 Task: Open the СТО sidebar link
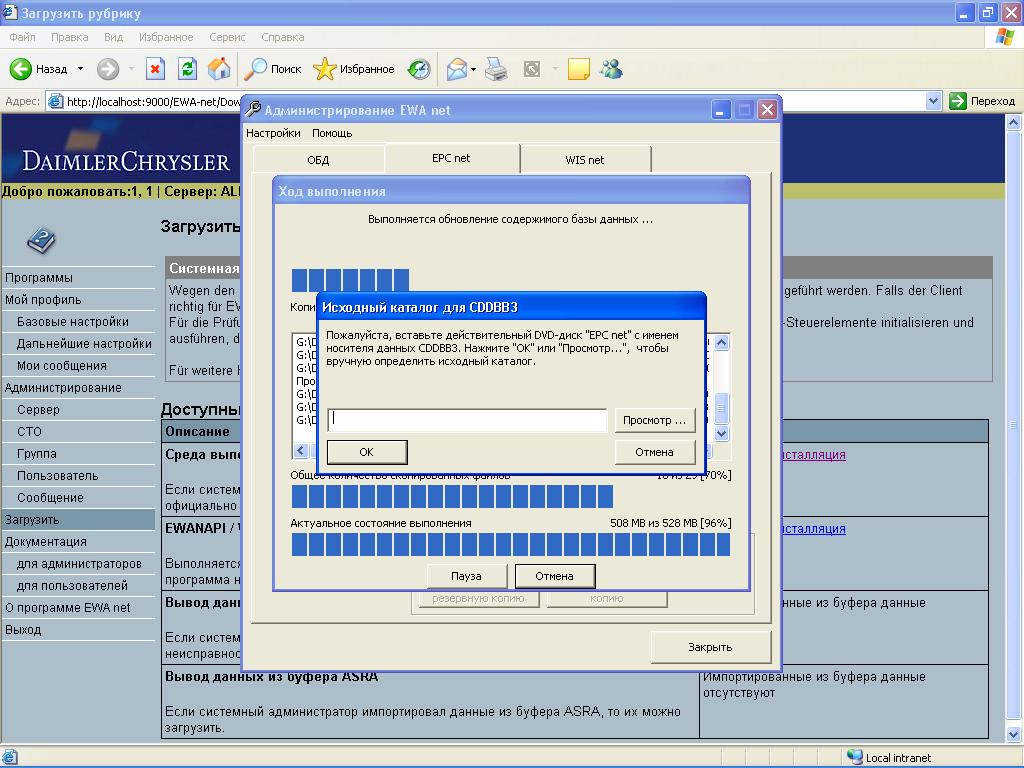[29, 432]
